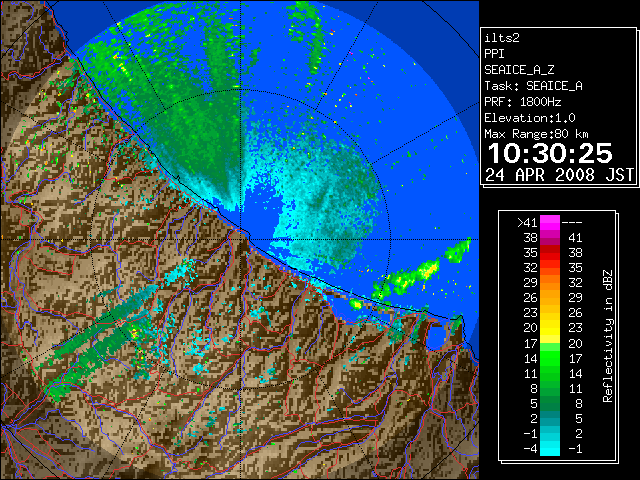
Task: Click the "Max Range:80 km" line
Action: [536, 134]
